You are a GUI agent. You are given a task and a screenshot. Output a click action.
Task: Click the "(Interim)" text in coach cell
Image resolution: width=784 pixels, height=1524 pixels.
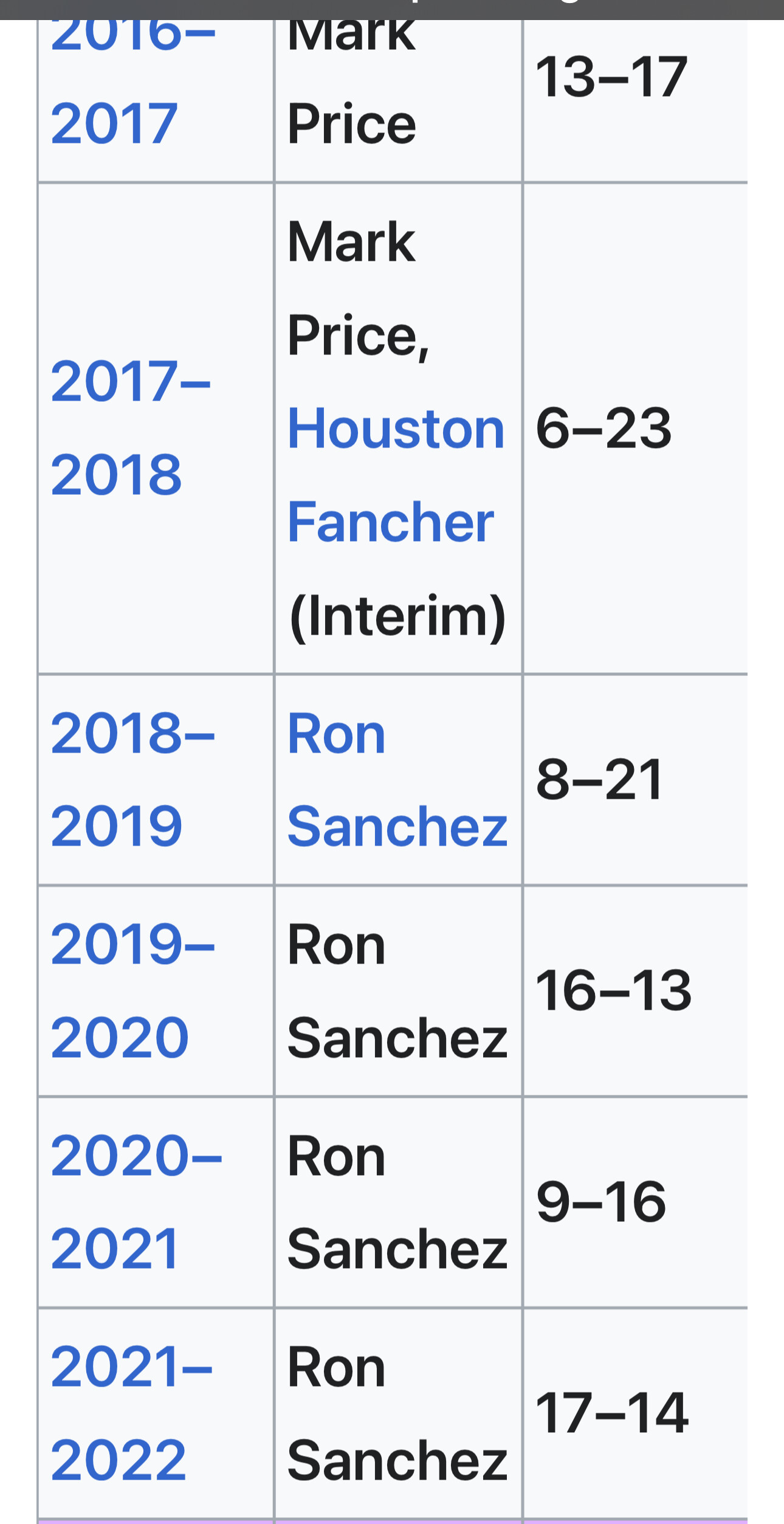397,616
